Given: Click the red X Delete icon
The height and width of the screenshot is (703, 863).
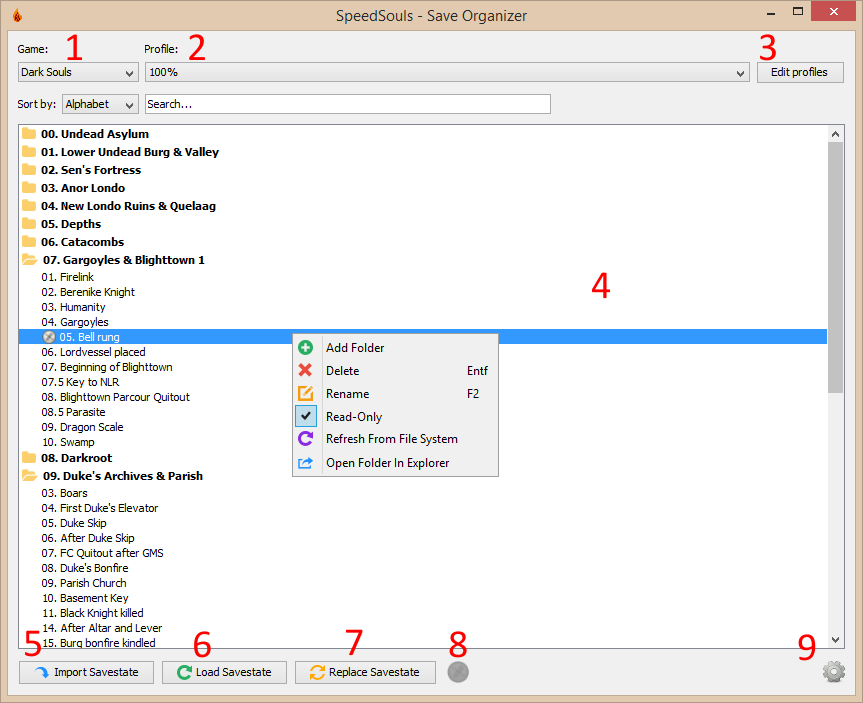Looking at the screenshot, I should [x=306, y=371].
